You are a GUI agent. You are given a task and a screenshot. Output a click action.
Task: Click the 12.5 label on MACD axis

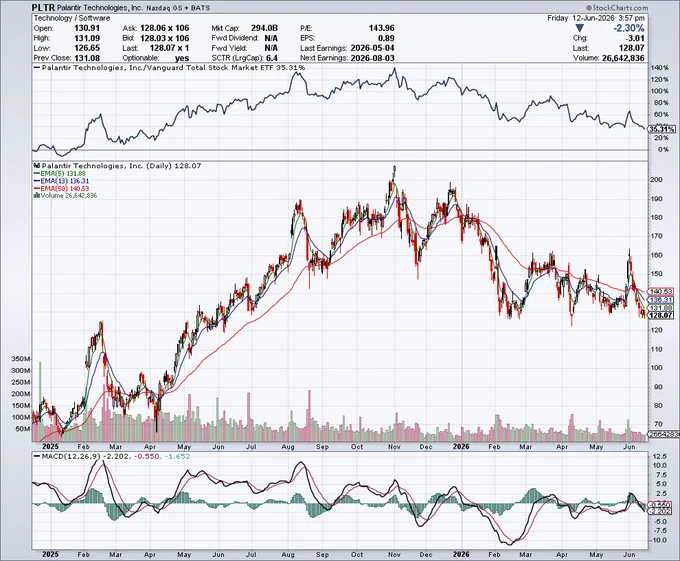659,456
